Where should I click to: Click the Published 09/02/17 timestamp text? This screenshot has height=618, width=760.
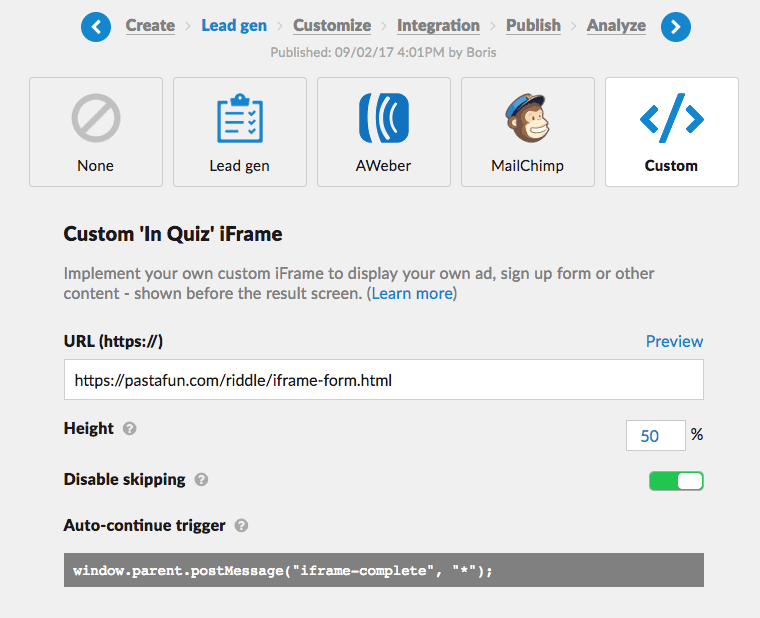(383, 52)
